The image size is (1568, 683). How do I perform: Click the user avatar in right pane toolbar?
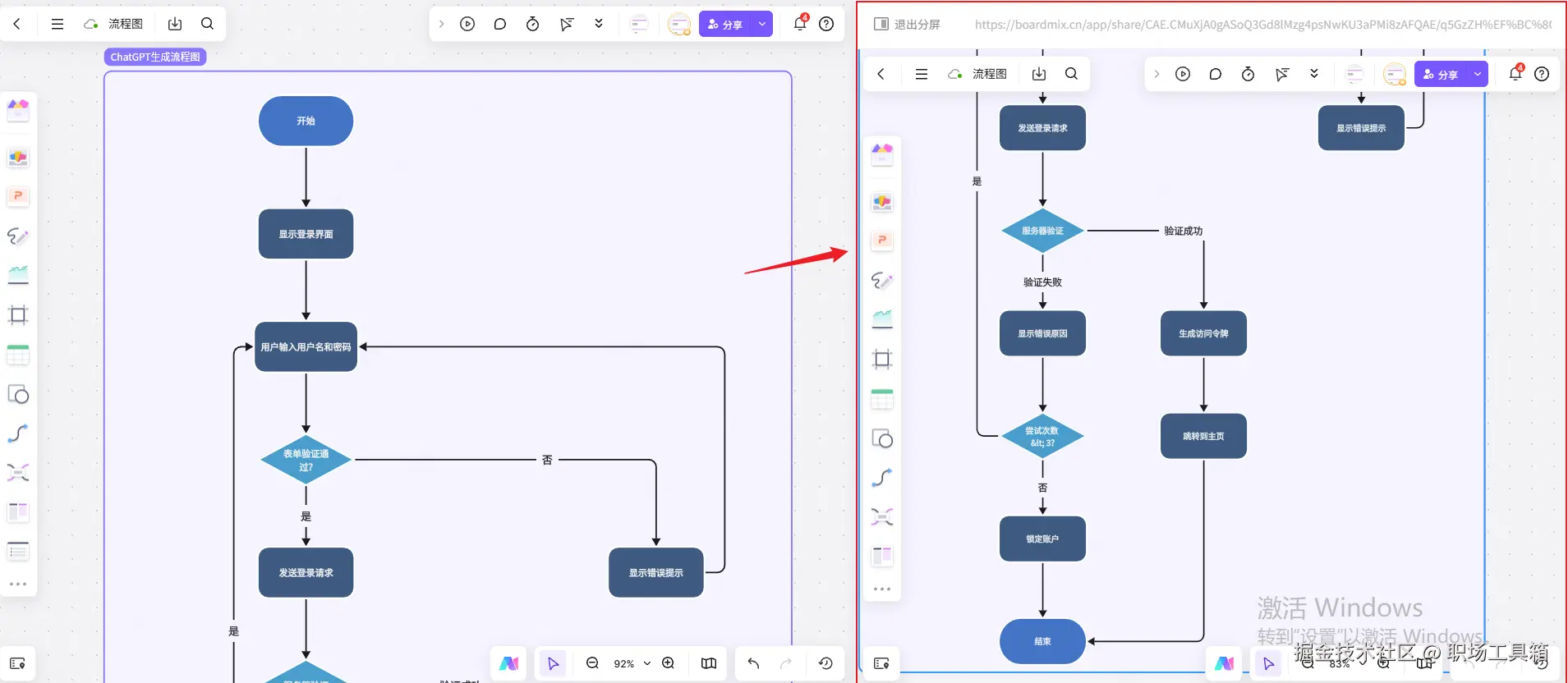pyautogui.click(x=1395, y=74)
